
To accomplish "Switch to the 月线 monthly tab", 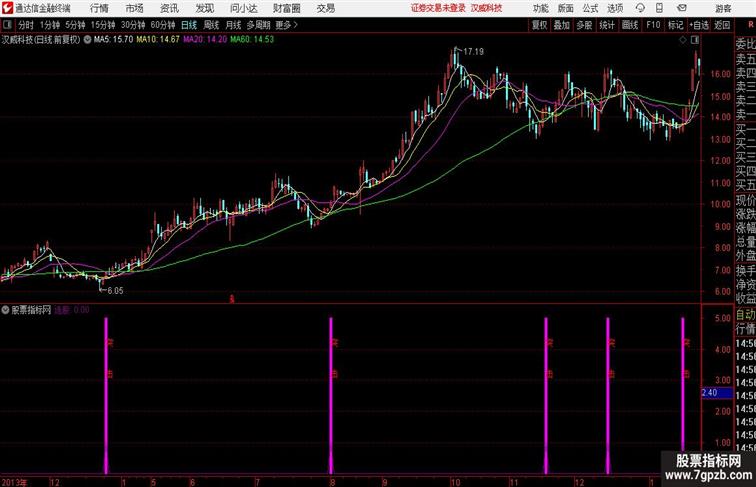I will tap(233, 25).
